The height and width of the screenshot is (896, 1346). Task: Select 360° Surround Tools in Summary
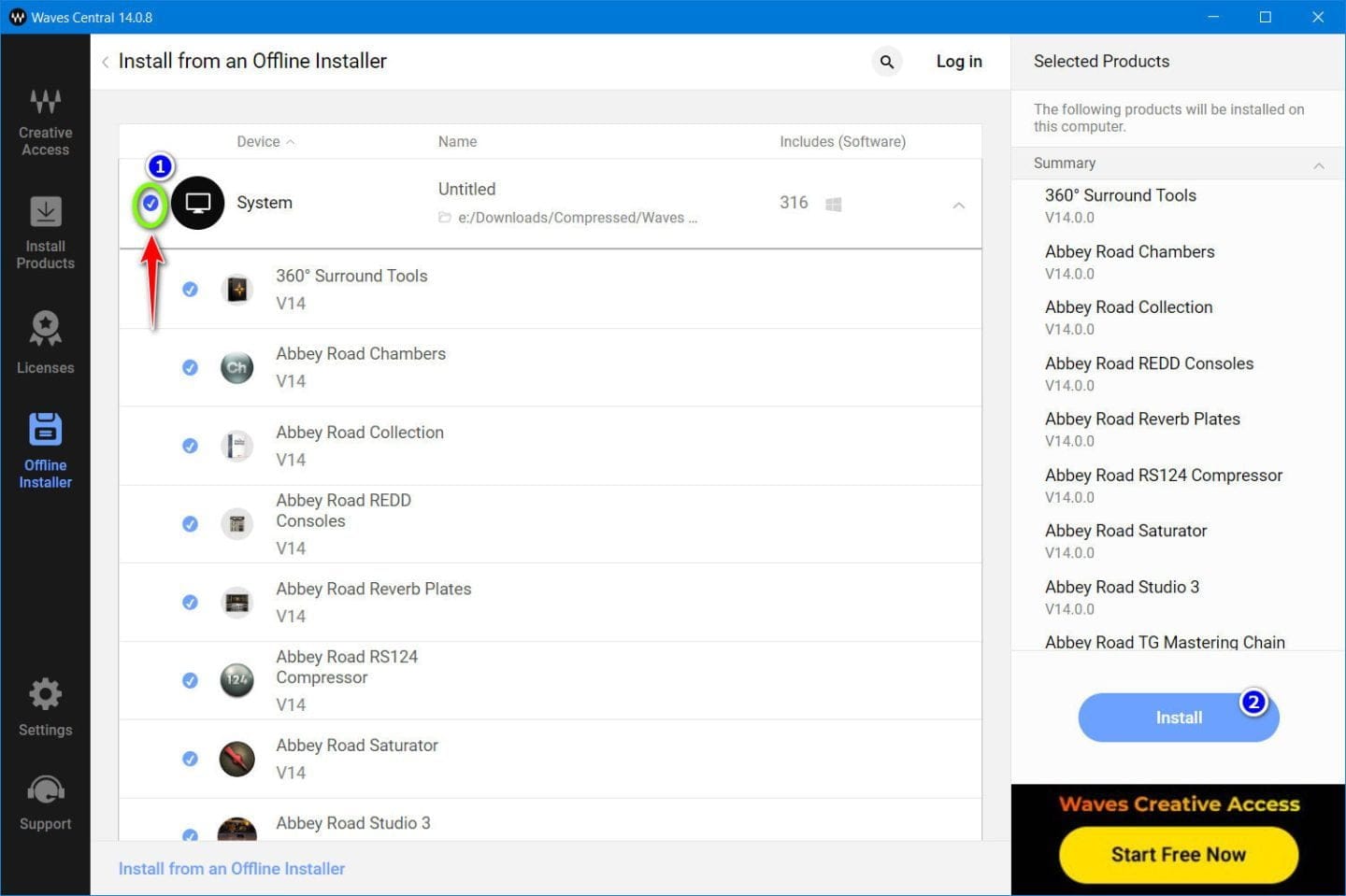point(1121,195)
